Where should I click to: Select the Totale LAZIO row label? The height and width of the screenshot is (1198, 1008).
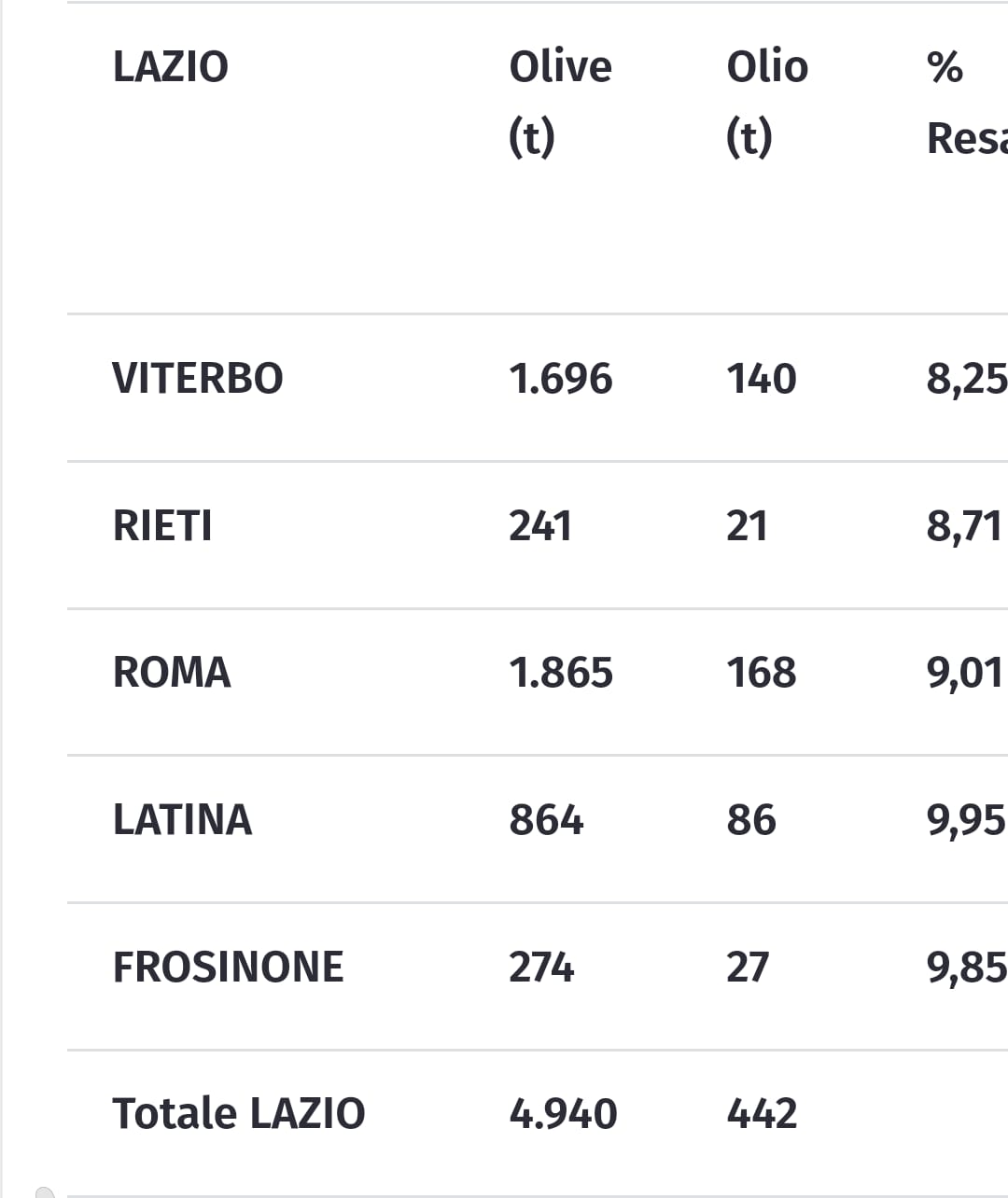click(x=239, y=1114)
